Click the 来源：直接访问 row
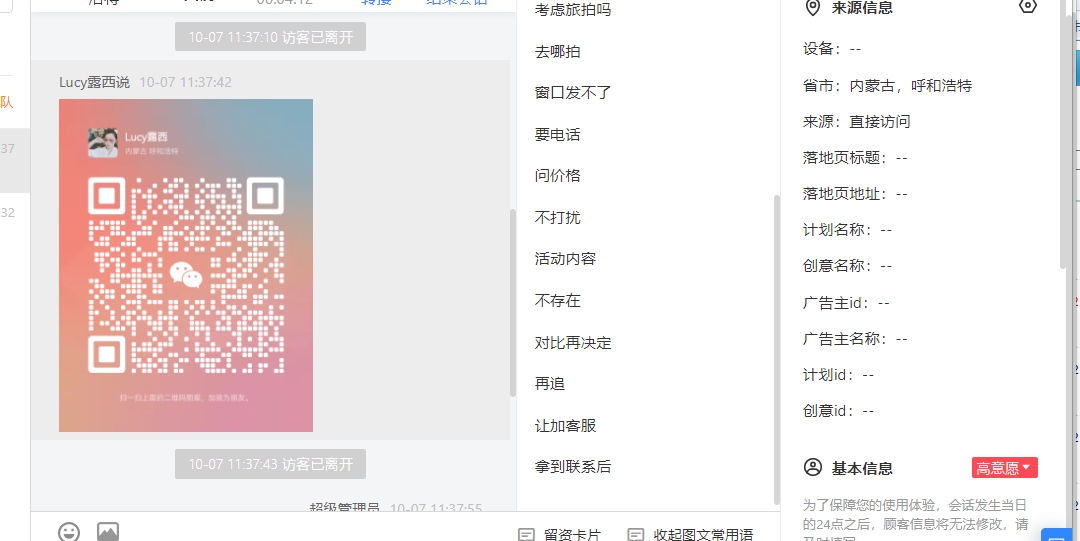The image size is (1080, 541). click(856, 121)
